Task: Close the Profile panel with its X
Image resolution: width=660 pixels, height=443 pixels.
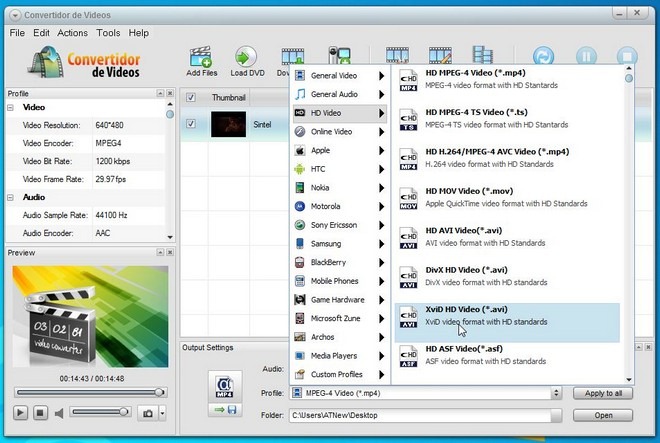Action: point(170,93)
